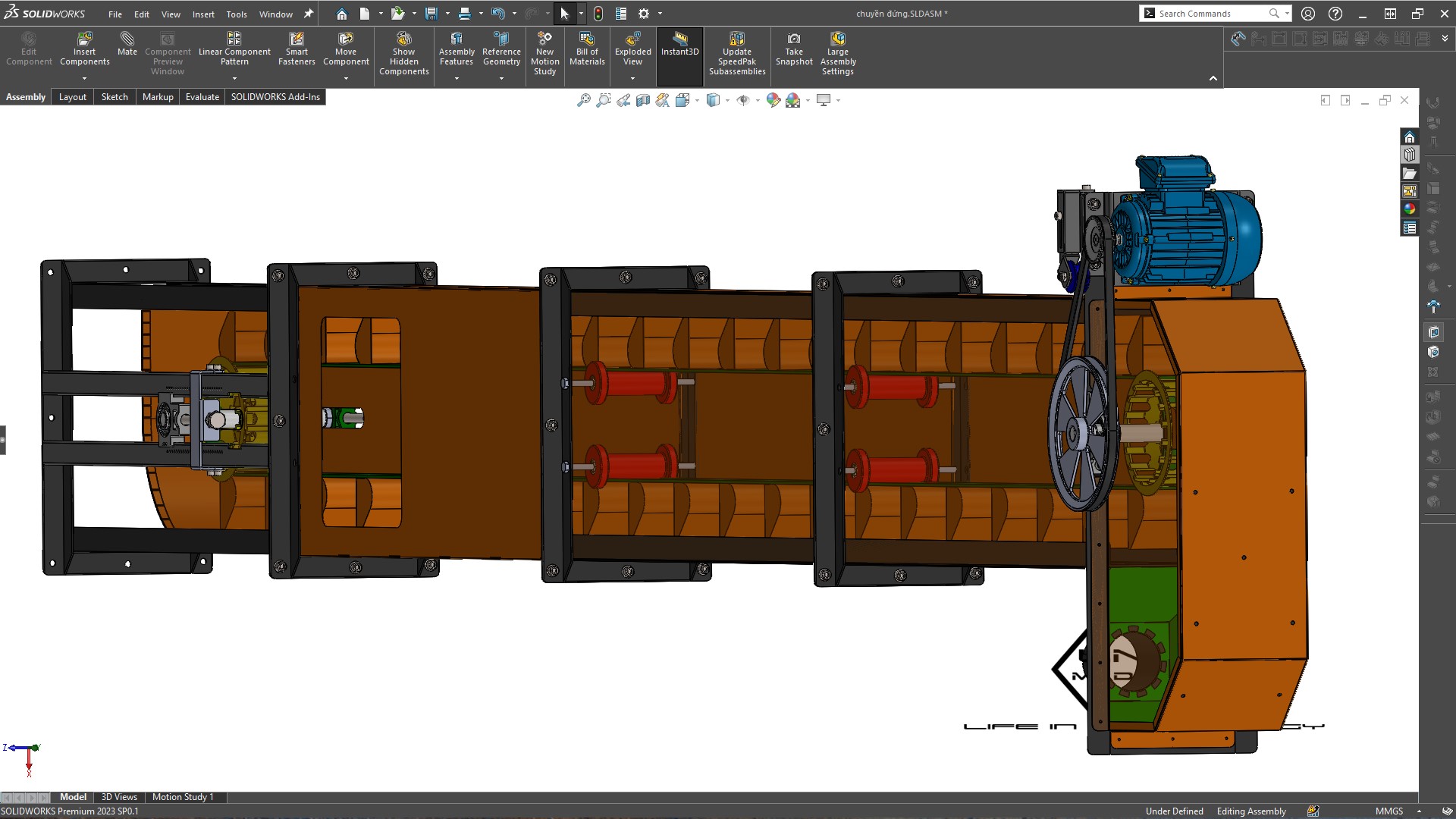This screenshot has width=1456, height=819.
Task: Click Edit Appearance icon in view toolbar
Action: (x=773, y=100)
